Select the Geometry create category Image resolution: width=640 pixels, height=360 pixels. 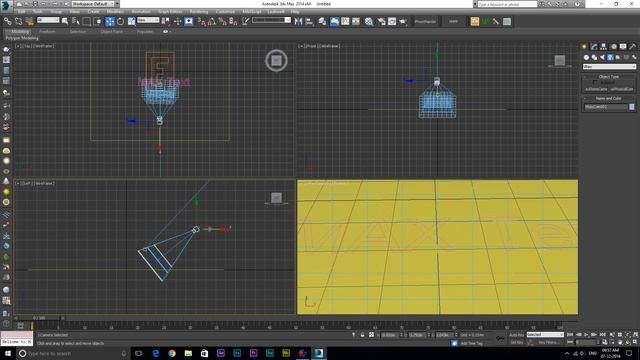(x=586, y=57)
